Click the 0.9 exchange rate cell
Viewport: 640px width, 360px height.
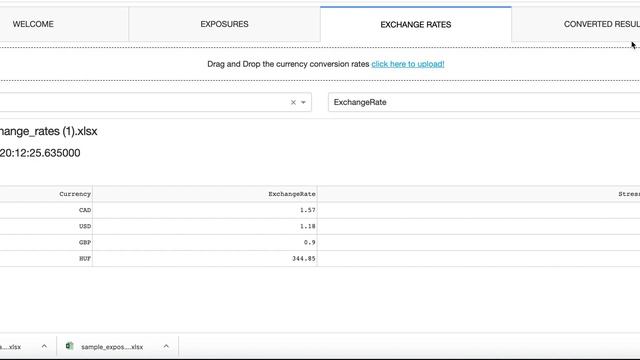click(x=205, y=242)
